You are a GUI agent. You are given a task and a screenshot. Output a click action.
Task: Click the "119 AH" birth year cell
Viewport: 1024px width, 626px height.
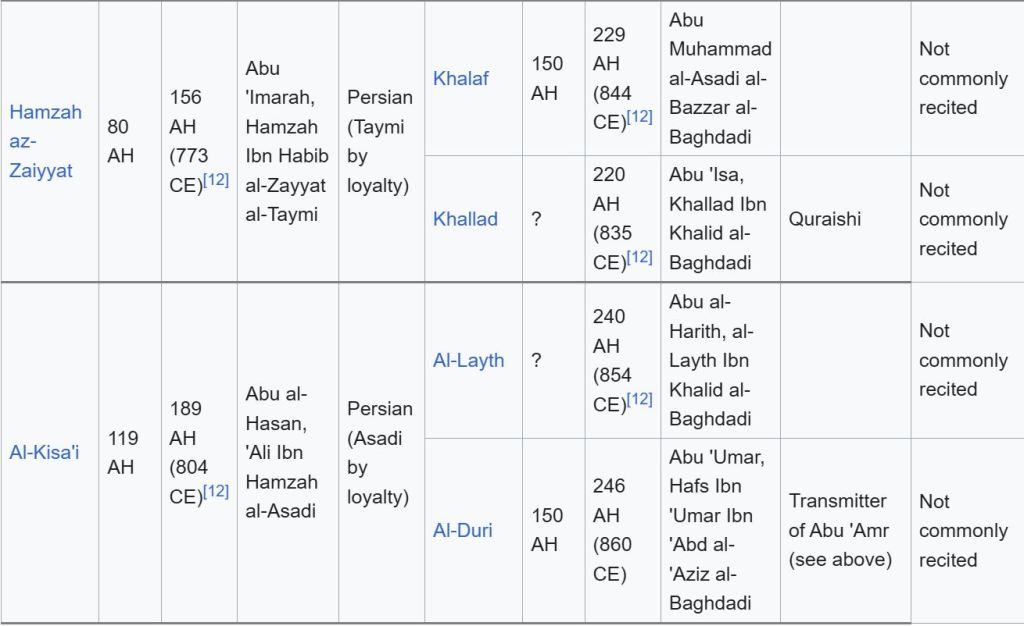(x=122, y=453)
